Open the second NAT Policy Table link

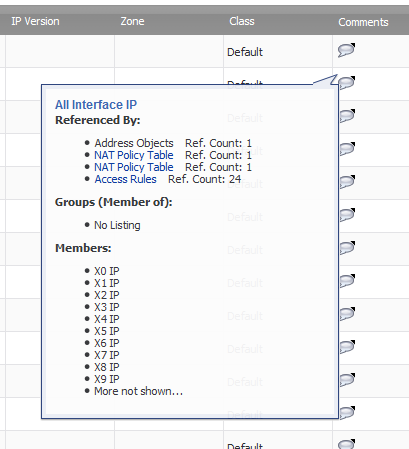134,167
